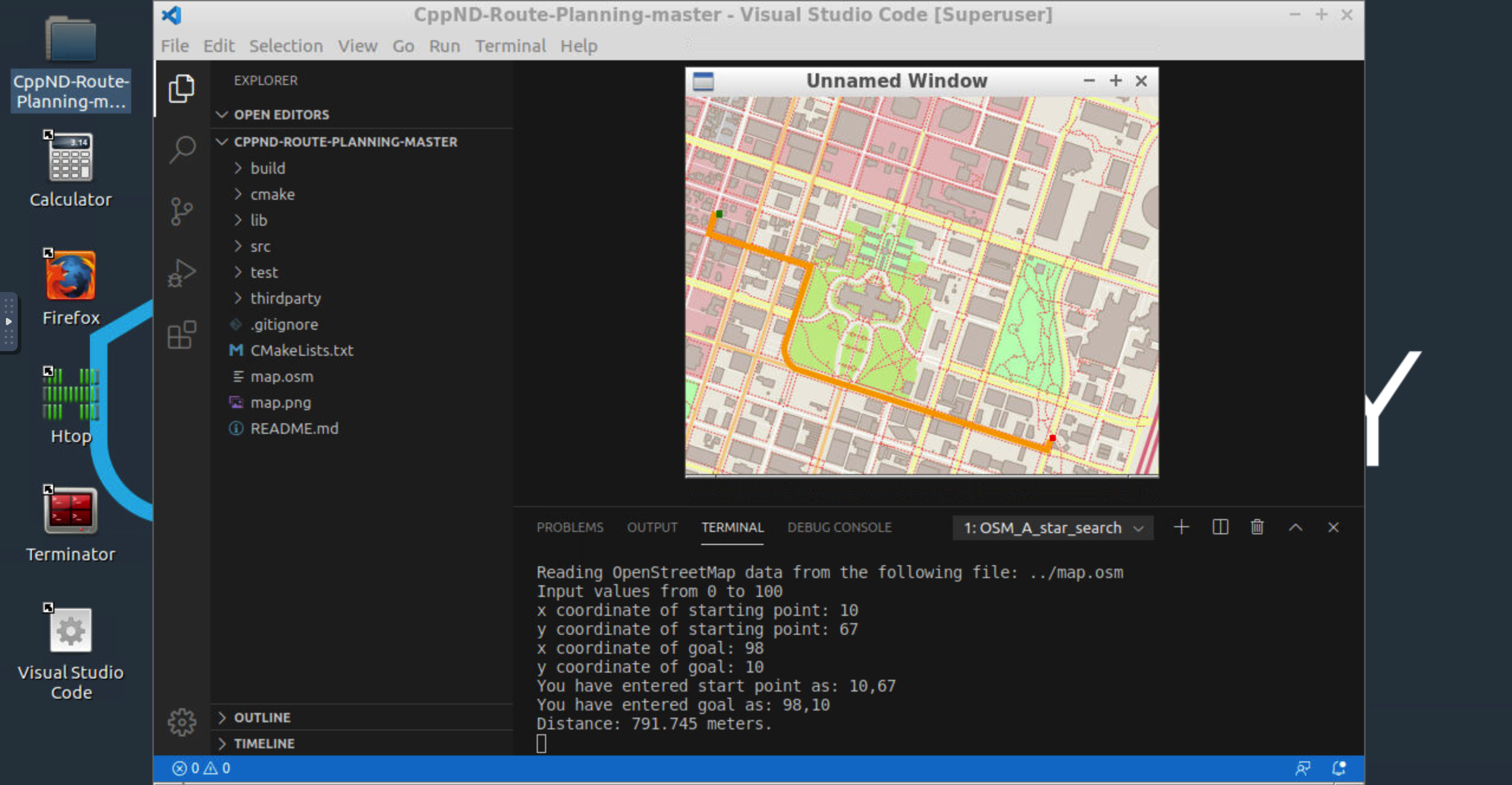
Task: Collapse the Open Editors section
Action: pos(362,115)
